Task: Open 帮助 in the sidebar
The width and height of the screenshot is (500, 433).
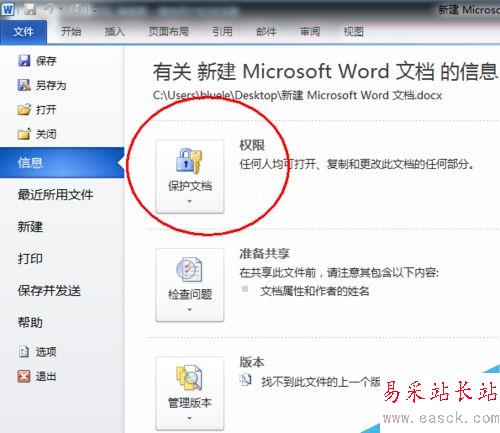Action: [x=30, y=322]
